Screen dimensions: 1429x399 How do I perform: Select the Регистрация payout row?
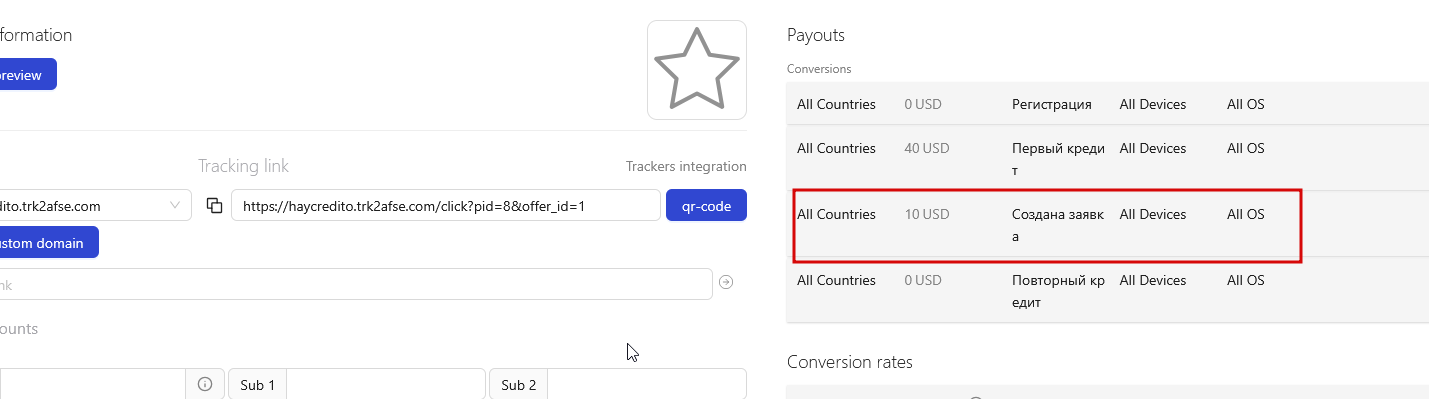click(x=1108, y=104)
